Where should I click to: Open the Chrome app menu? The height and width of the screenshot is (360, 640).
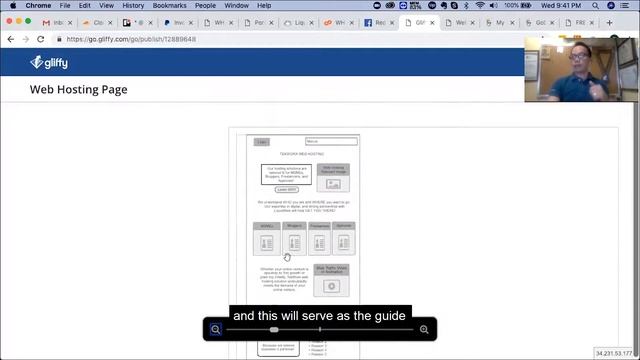tap(38, 6)
